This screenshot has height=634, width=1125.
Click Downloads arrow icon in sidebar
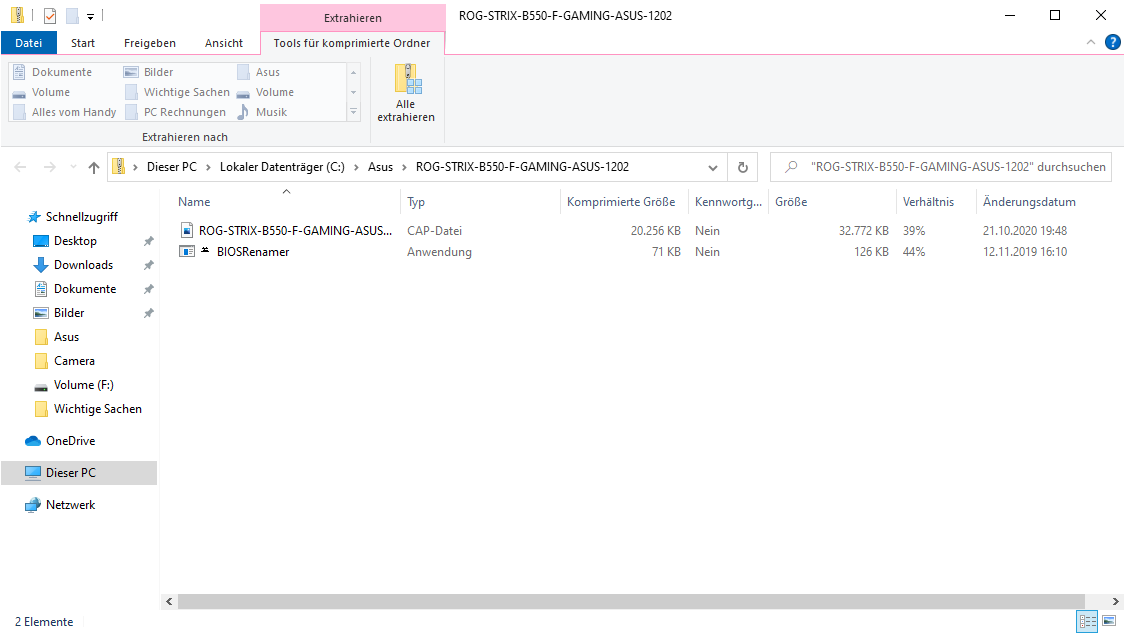41,265
